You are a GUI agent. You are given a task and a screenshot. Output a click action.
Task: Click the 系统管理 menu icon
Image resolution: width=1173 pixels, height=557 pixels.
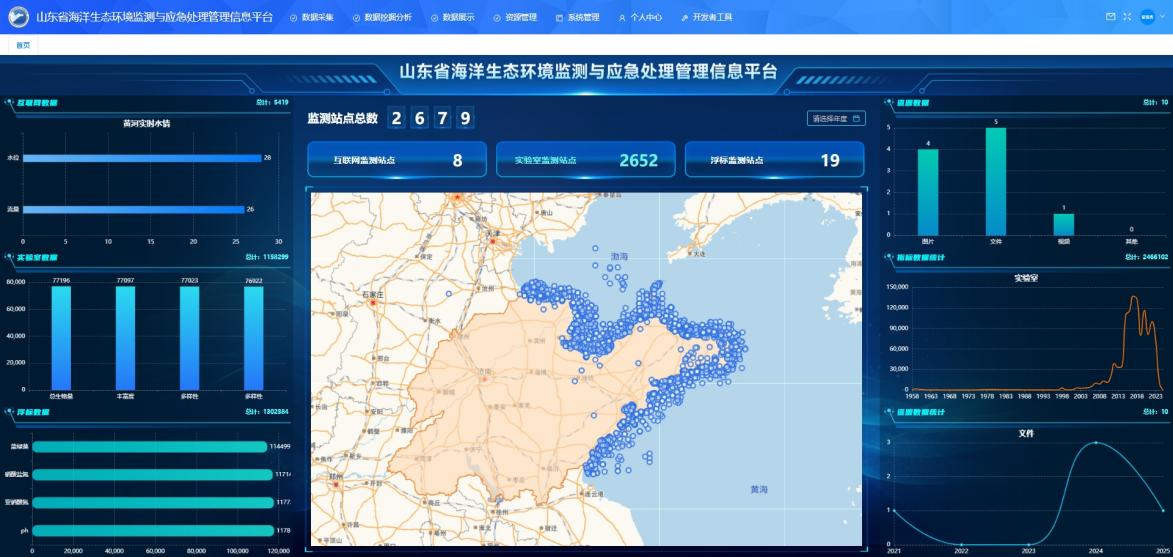(559, 18)
